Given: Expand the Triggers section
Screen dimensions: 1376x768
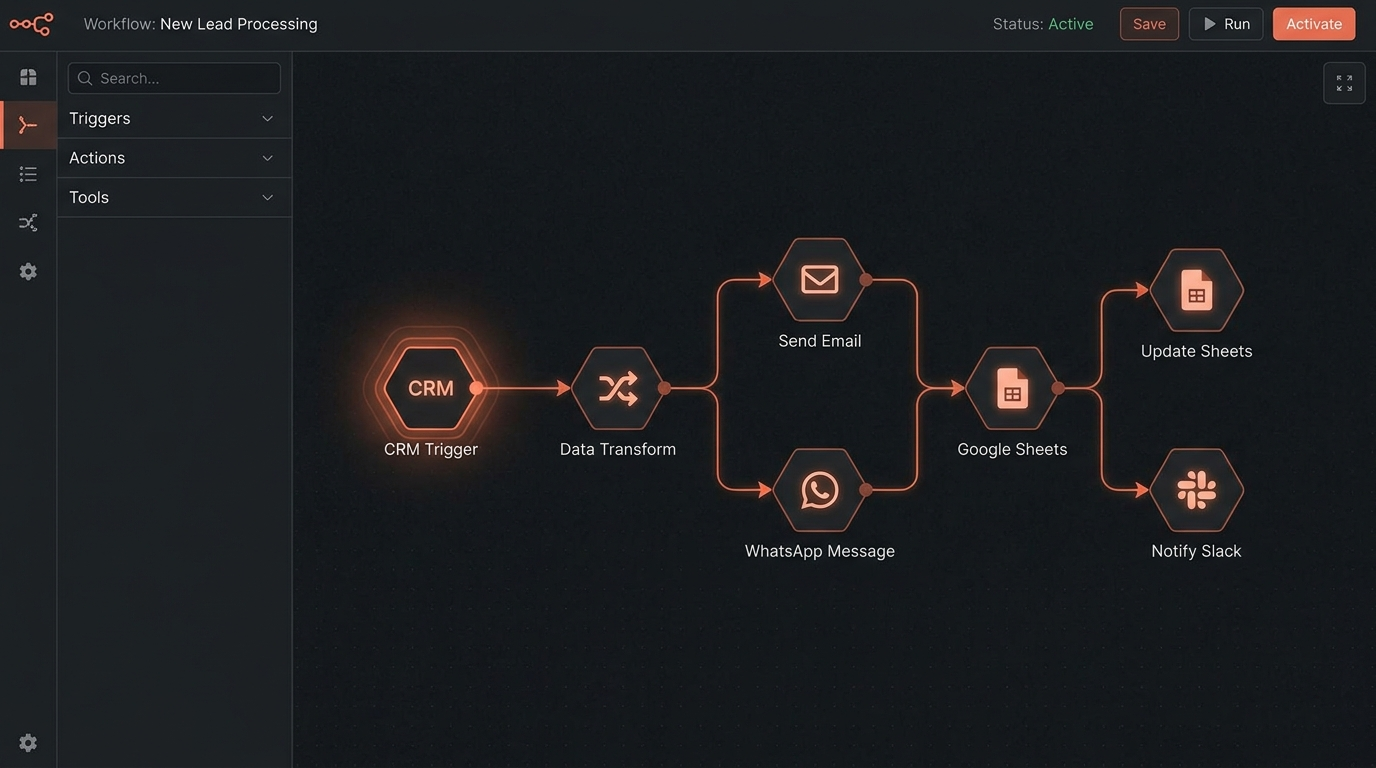Looking at the screenshot, I should click(174, 118).
